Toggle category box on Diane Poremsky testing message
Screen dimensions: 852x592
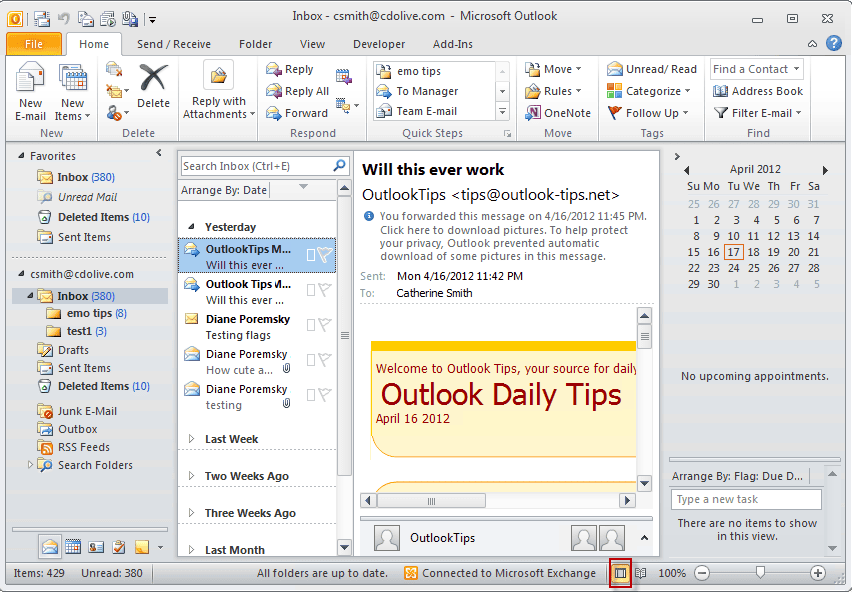pos(311,395)
